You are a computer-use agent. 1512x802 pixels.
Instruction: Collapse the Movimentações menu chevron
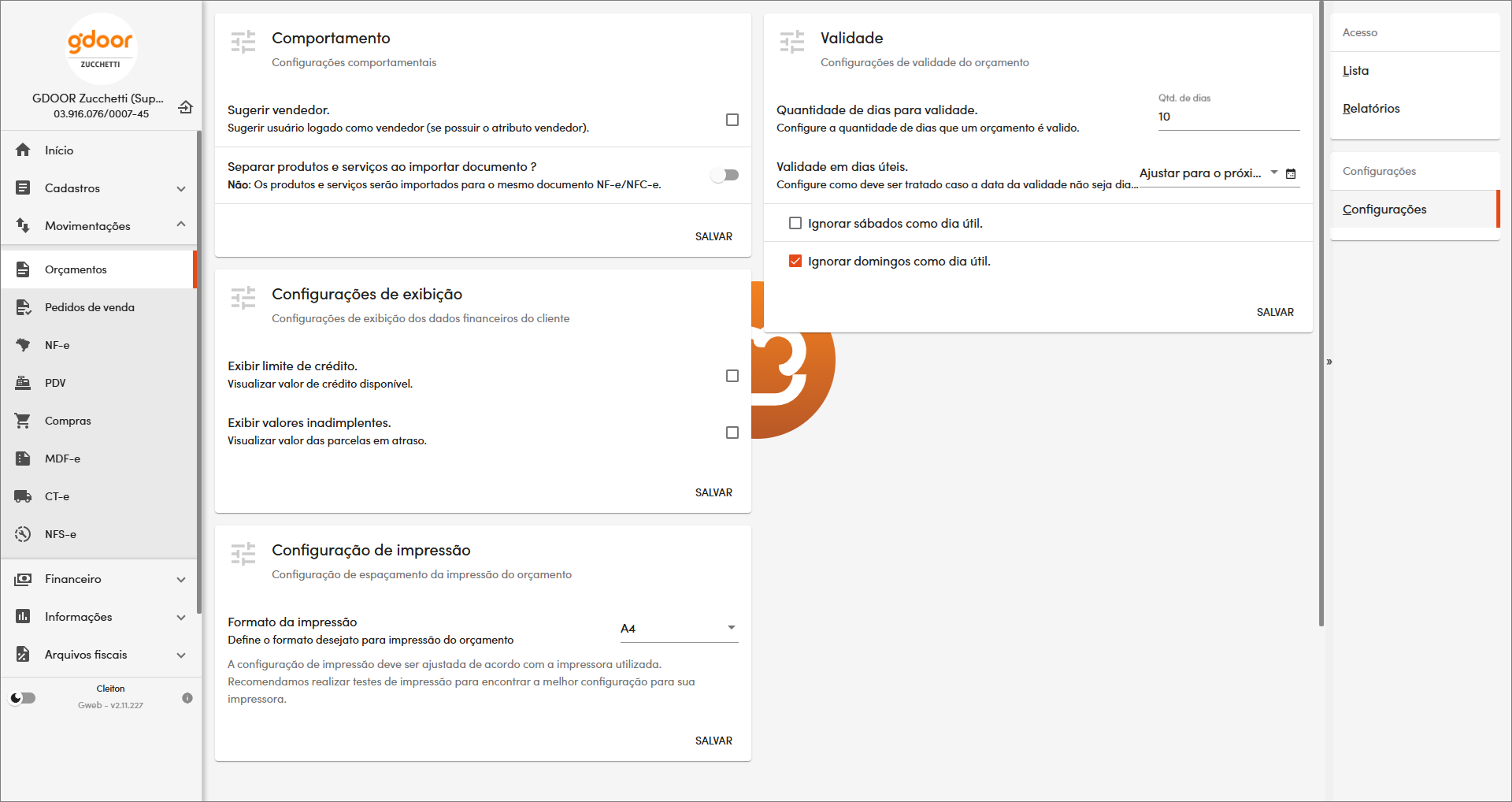[181, 225]
